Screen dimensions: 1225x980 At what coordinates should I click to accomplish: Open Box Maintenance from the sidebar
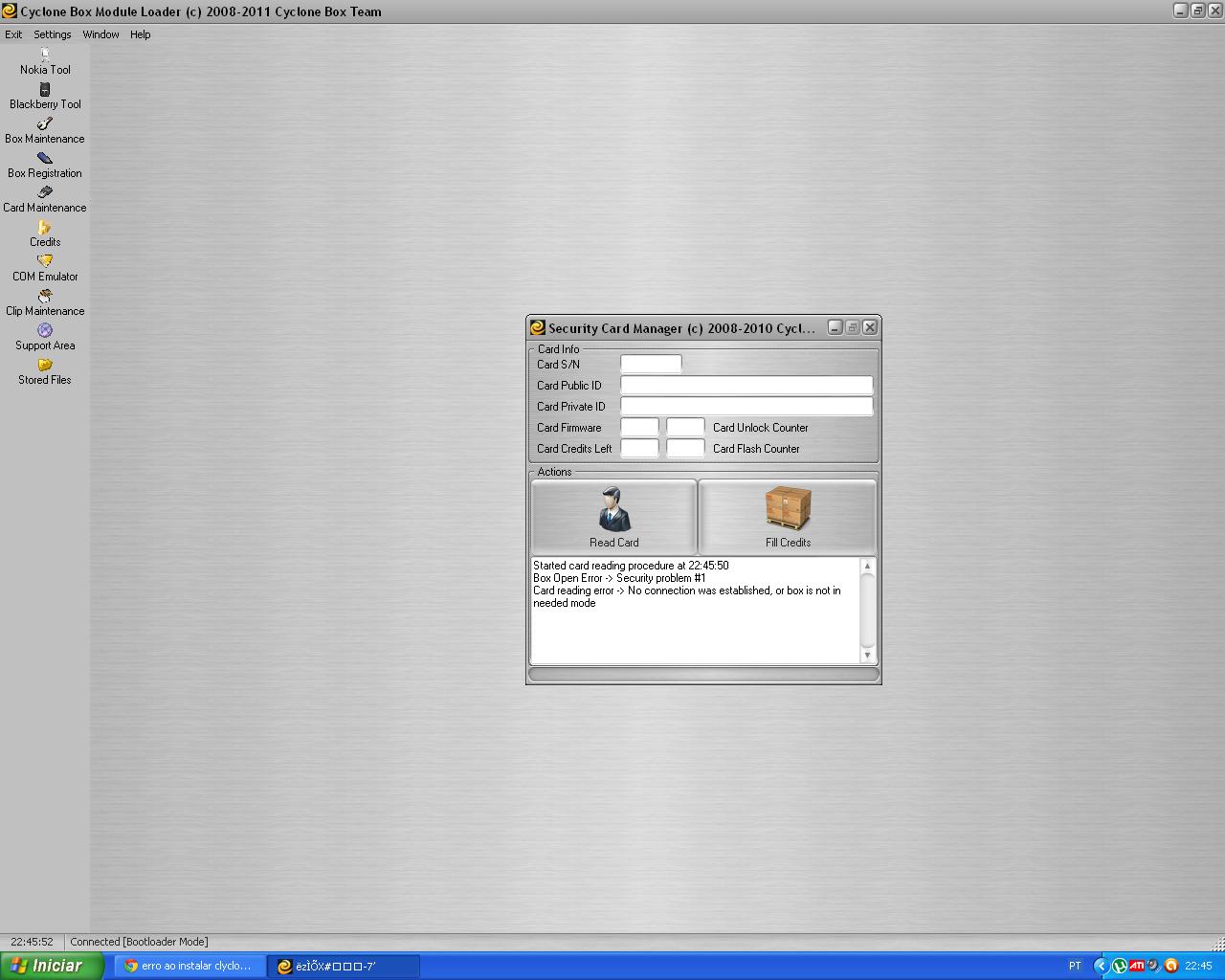point(45,131)
